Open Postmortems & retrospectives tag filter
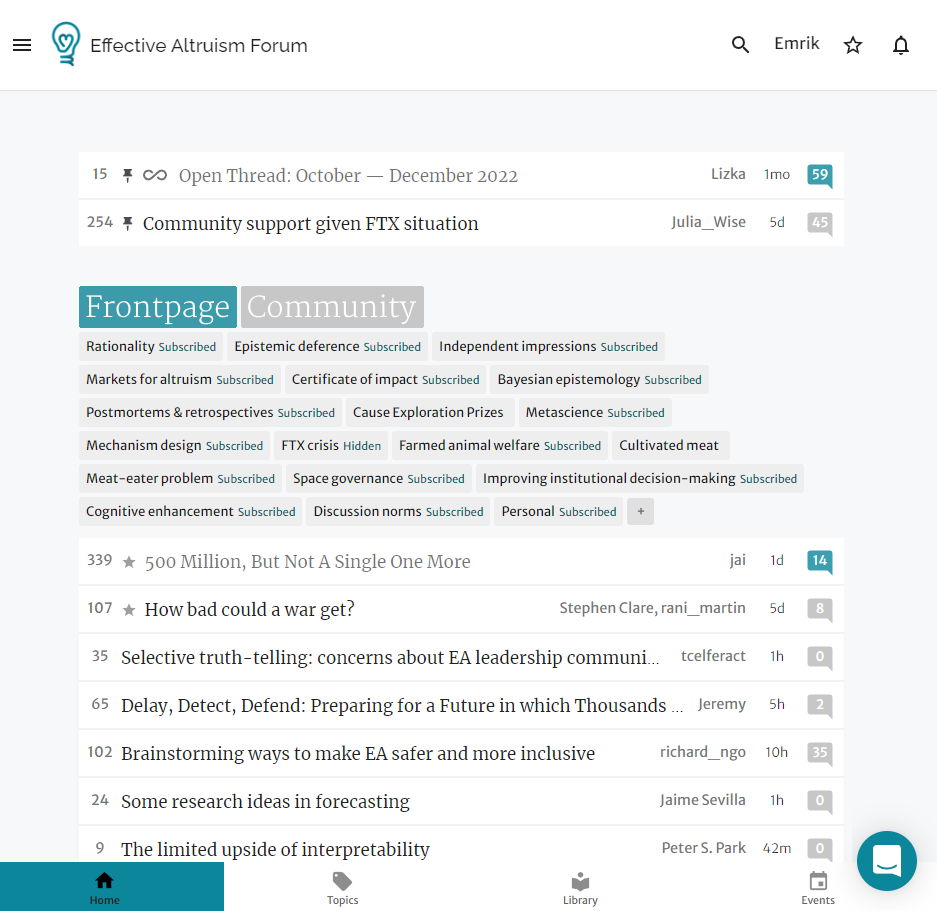 point(210,412)
